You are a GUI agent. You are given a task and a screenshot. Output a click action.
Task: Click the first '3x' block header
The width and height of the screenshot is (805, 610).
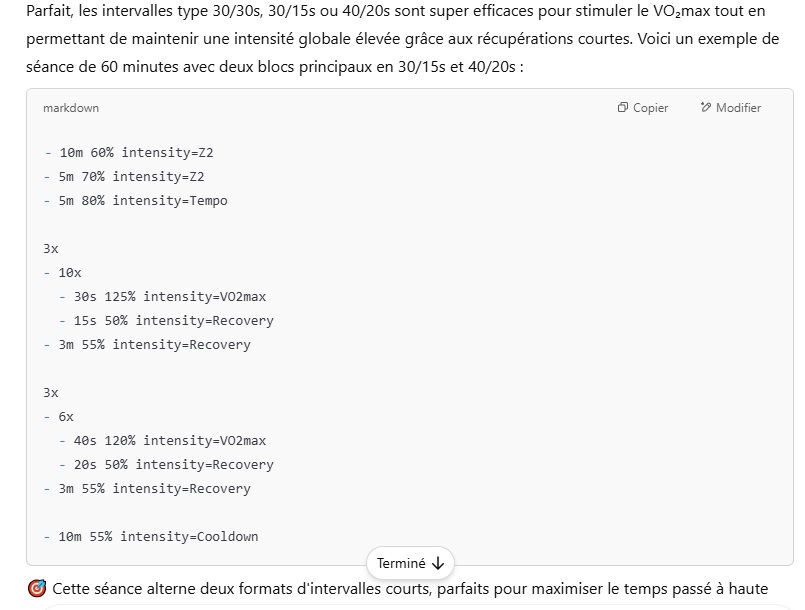pyautogui.click(x=51, y=249)
